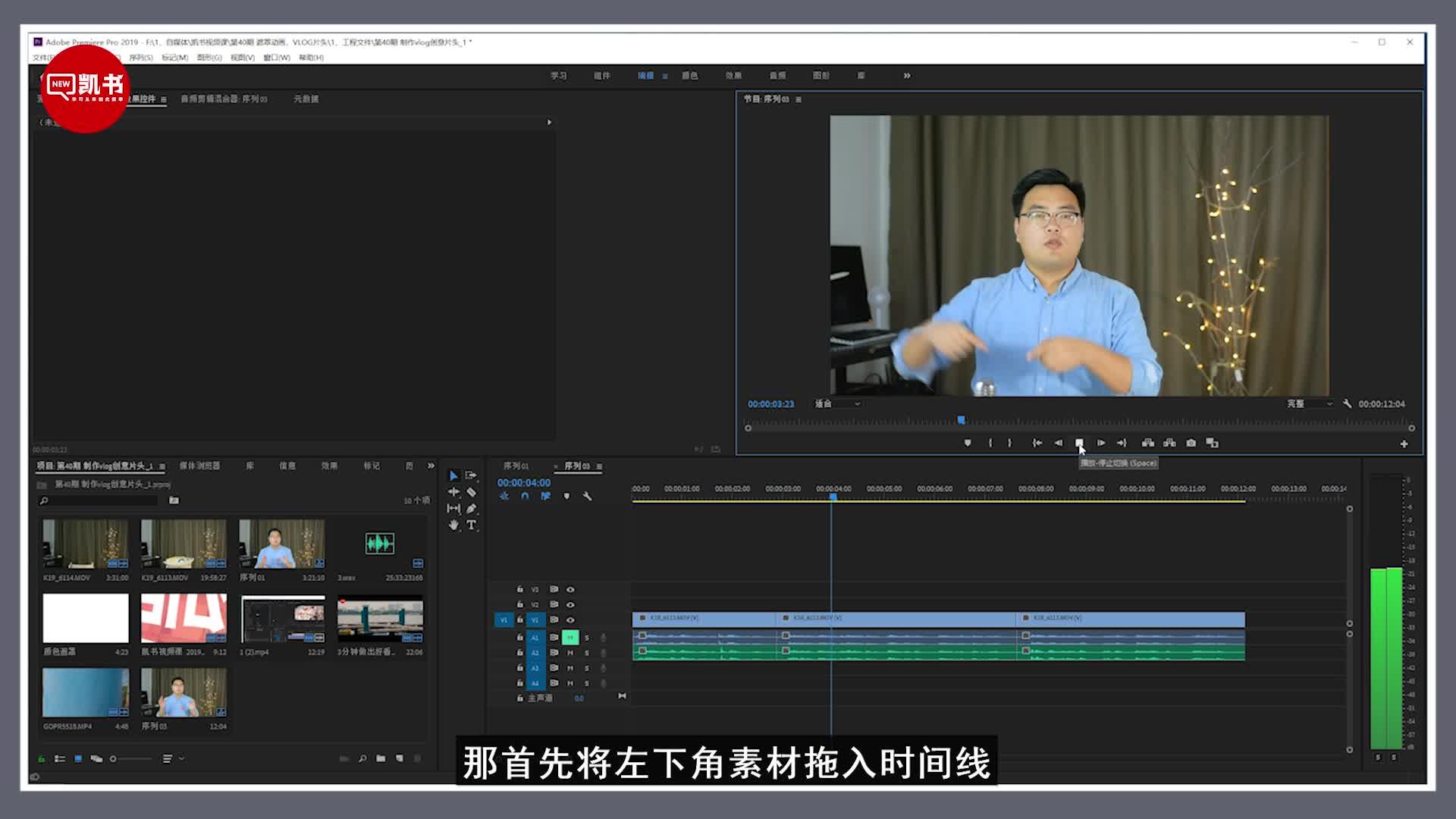Image resolution: width=1456 pixels, height=819 pixels.
Task: Expand workspace overflow chevrons in top bar
Action: coord(907,76)
